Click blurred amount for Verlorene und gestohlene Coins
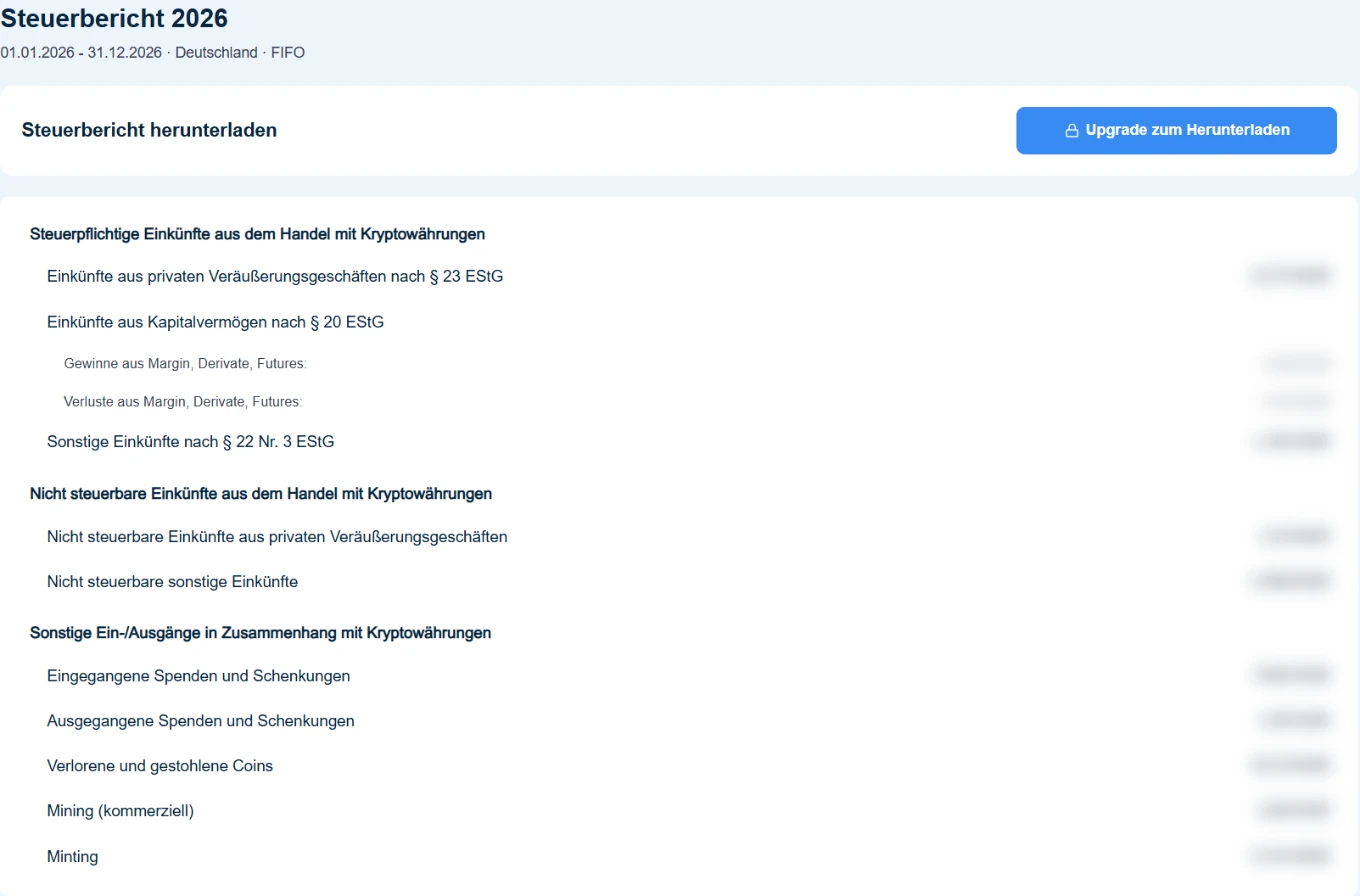Viewport: 1360px width, 896px height. (x=1290, y=766)
